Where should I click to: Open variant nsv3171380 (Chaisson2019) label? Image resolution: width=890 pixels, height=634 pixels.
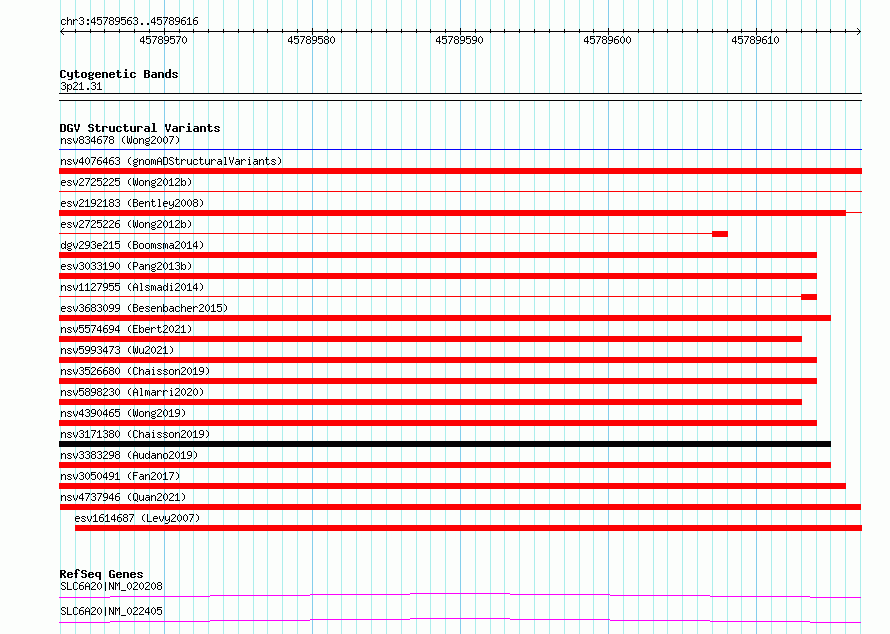tap(135, 434)
